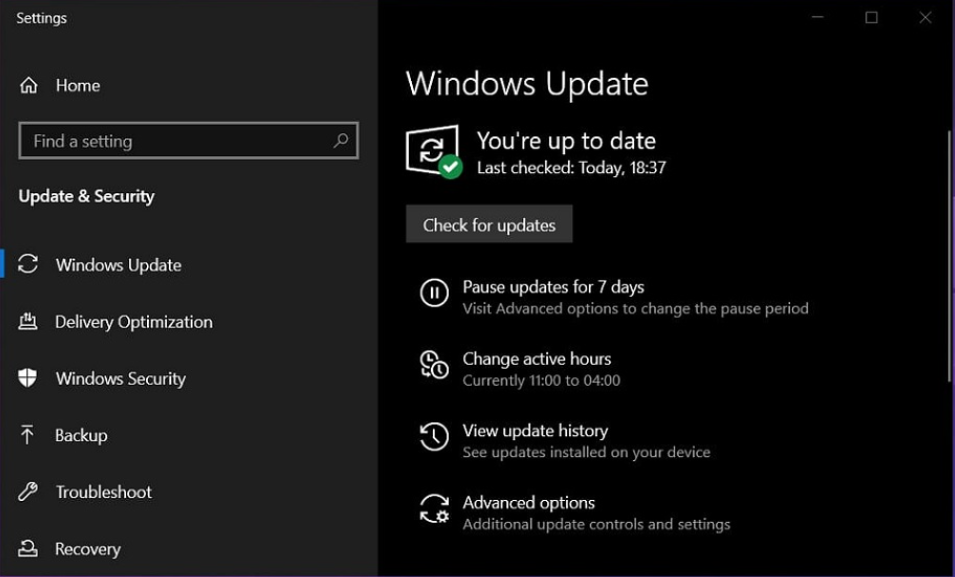Viewport: 955px width, 577px height.
Task: Click the Update & Security heading
Action: [x=86, y=196]
